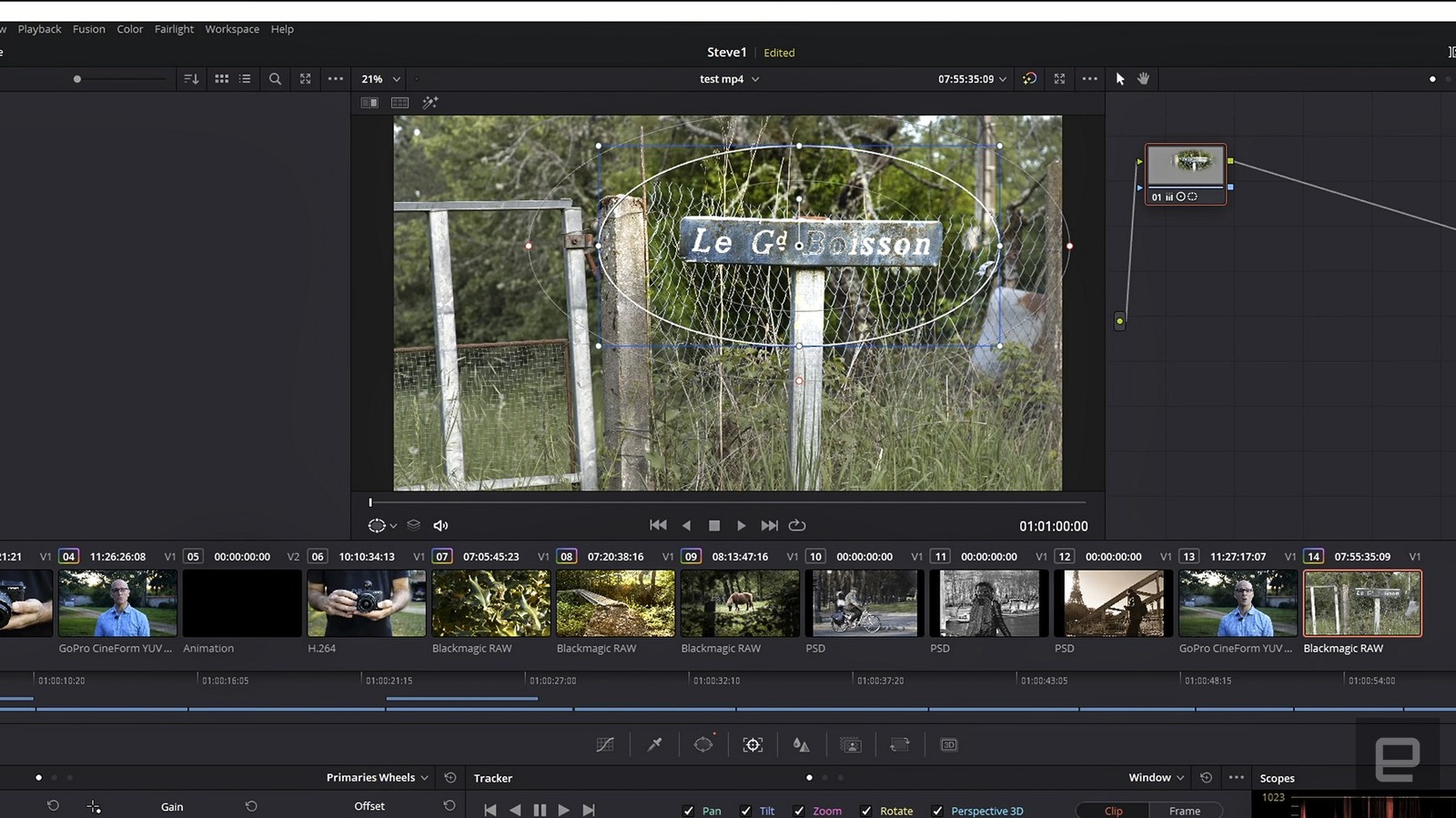The height and width of the screenshot is (818, 1456).
Task: Open the Tracker Window mode dropdown
Action: pyautogui.click(x=1156, y=778)
